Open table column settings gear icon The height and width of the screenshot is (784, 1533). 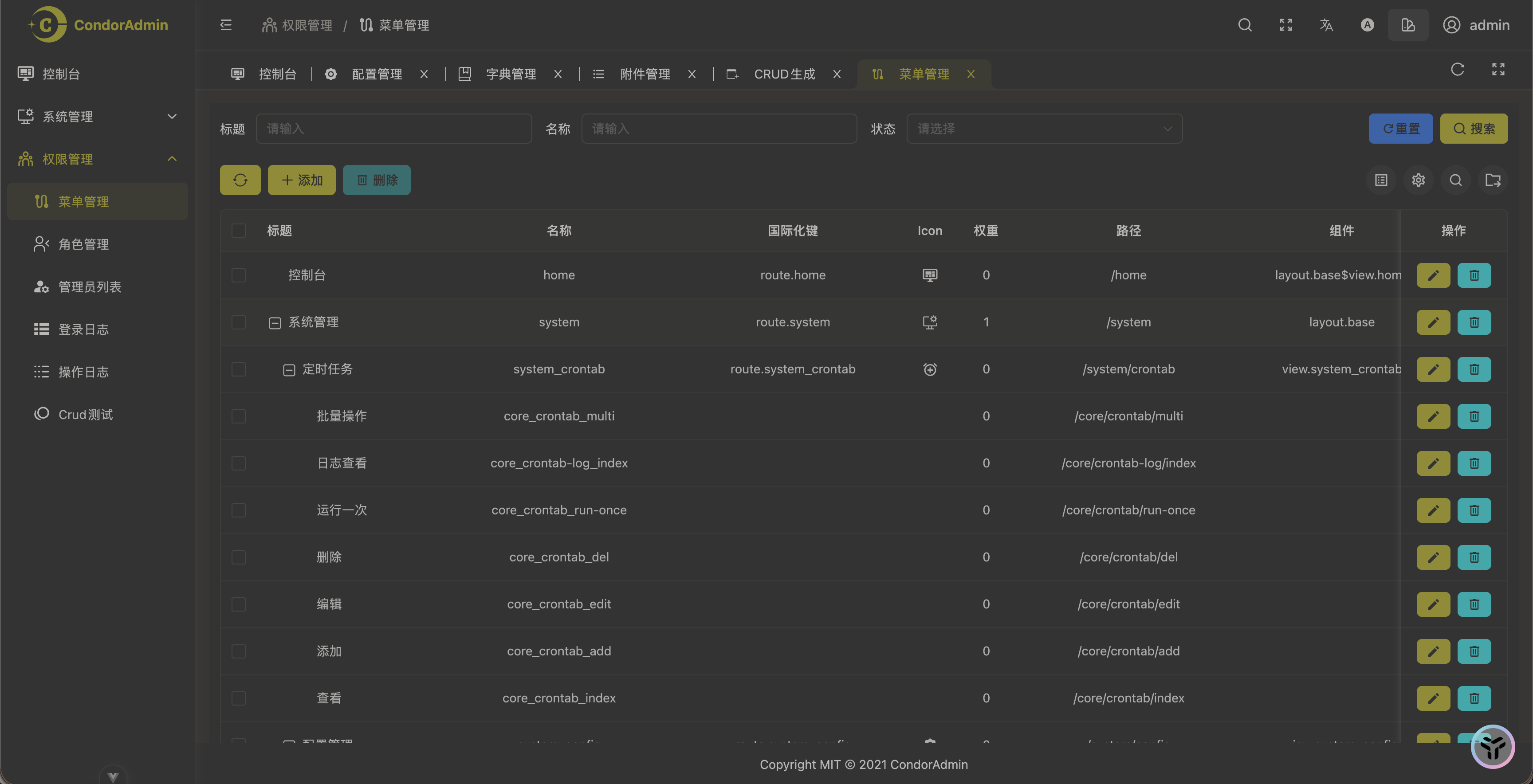click(1418, 180)
